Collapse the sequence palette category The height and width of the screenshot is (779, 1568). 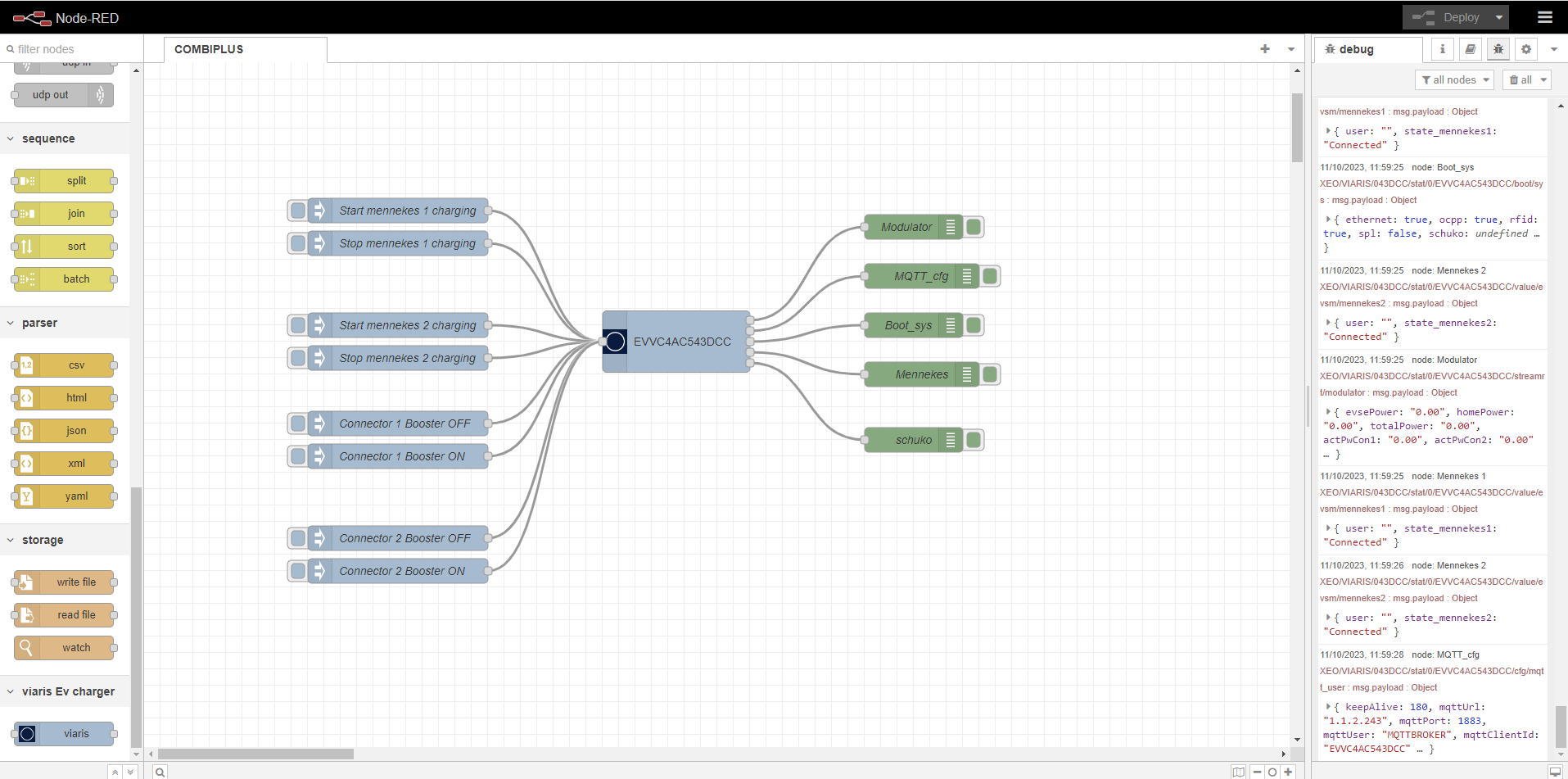pyautogui.click(x=65, y=138)
